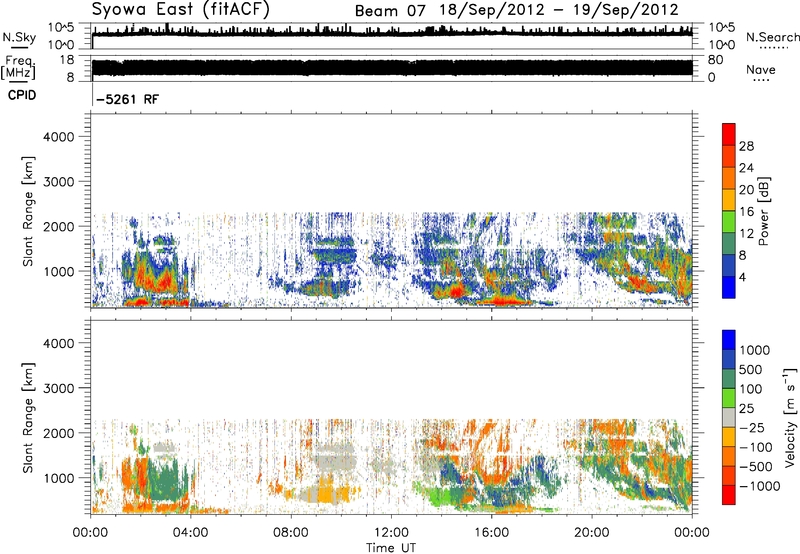800x554 pixels.
Task: Click the "3000" tick of the Power panel
Action: click(58, 182)
